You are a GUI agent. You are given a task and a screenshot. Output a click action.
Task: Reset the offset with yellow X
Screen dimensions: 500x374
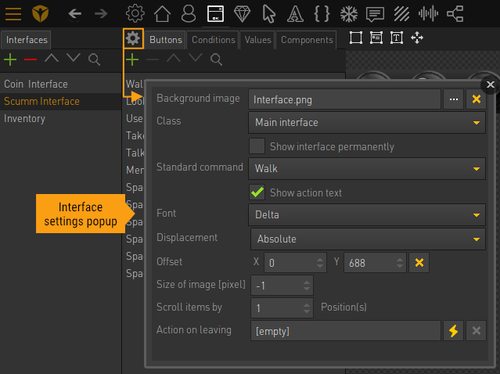coord(419,263)
